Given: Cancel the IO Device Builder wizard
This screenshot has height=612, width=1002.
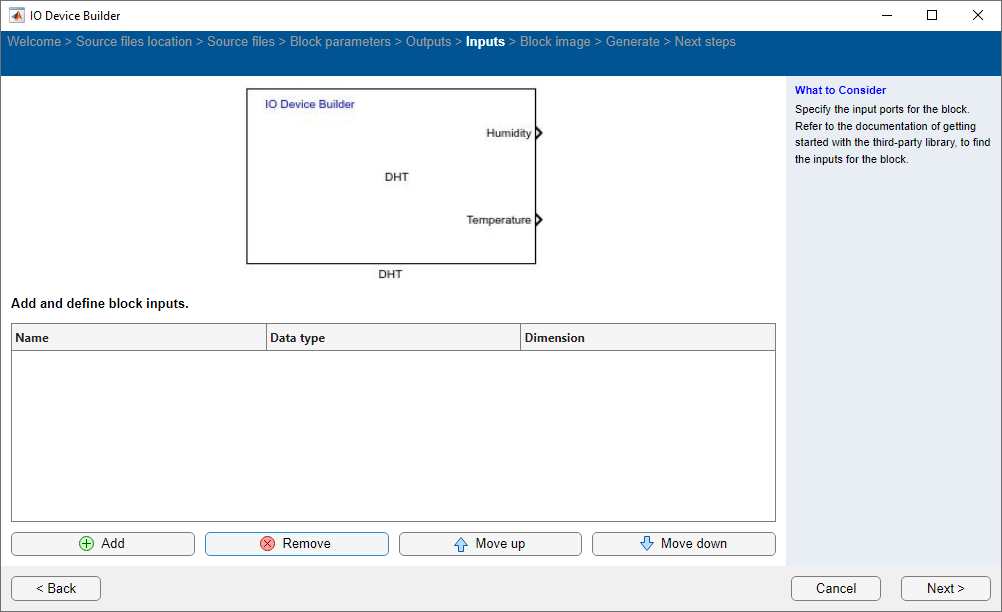Looking at the screenshot, I should 835,588.
